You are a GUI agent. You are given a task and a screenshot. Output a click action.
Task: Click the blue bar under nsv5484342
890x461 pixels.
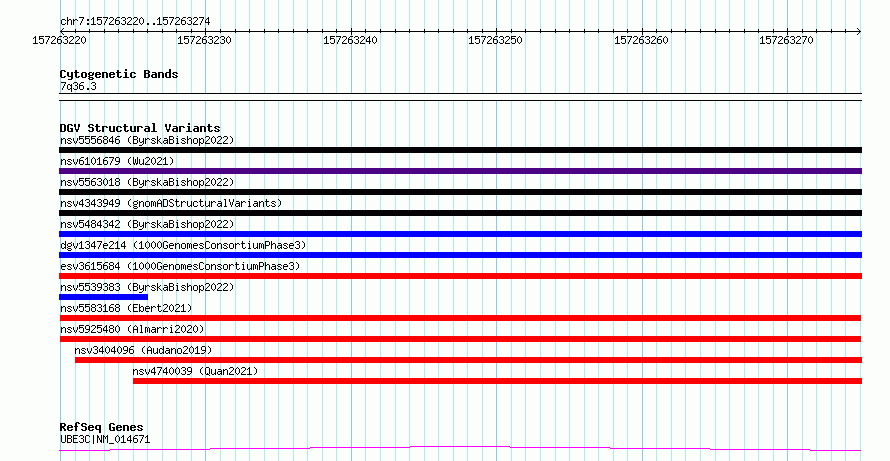coord(460,234)
